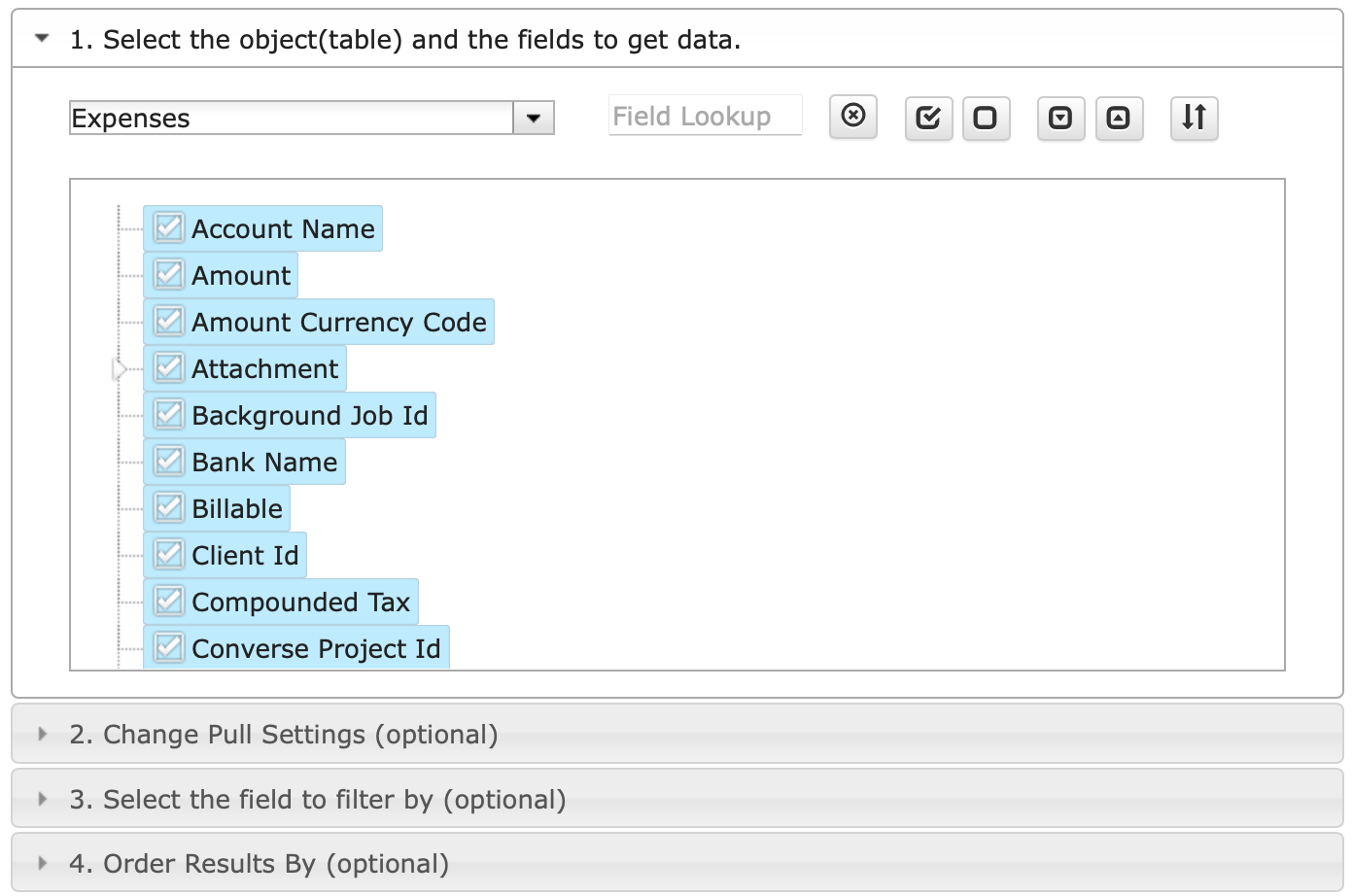Click the uncheck all fields icon
This screenshot has height=896, width=1353.
point(986,119)
